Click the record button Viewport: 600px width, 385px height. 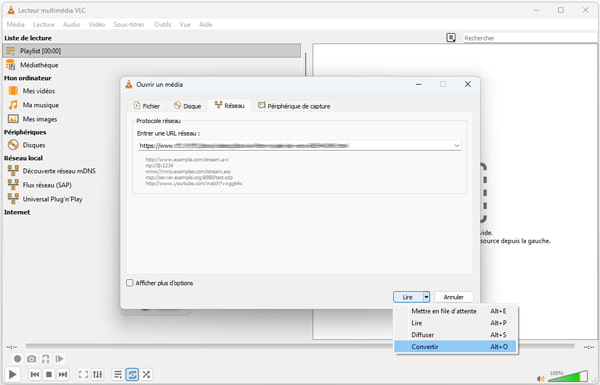tap(17, 359)
